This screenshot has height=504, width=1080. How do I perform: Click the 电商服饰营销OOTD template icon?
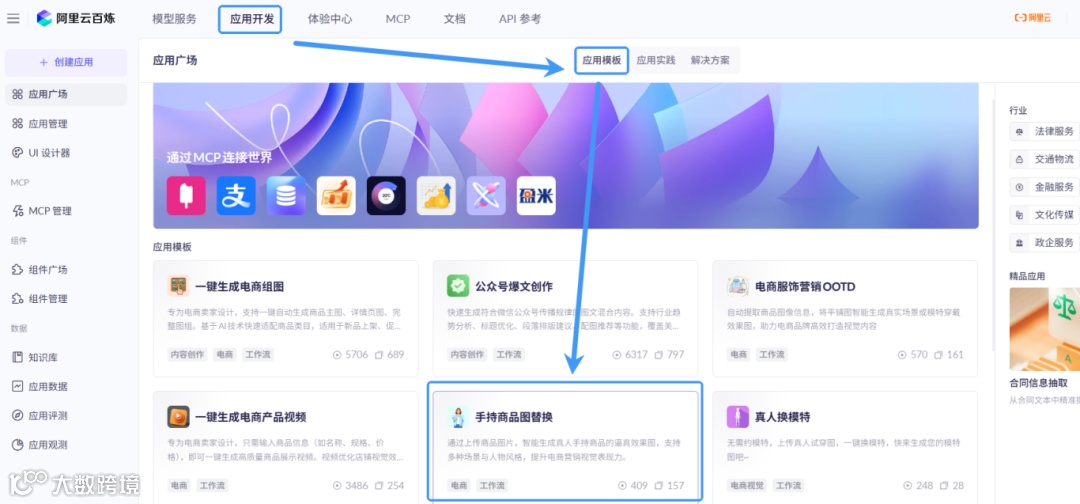(x=738, y=286)
